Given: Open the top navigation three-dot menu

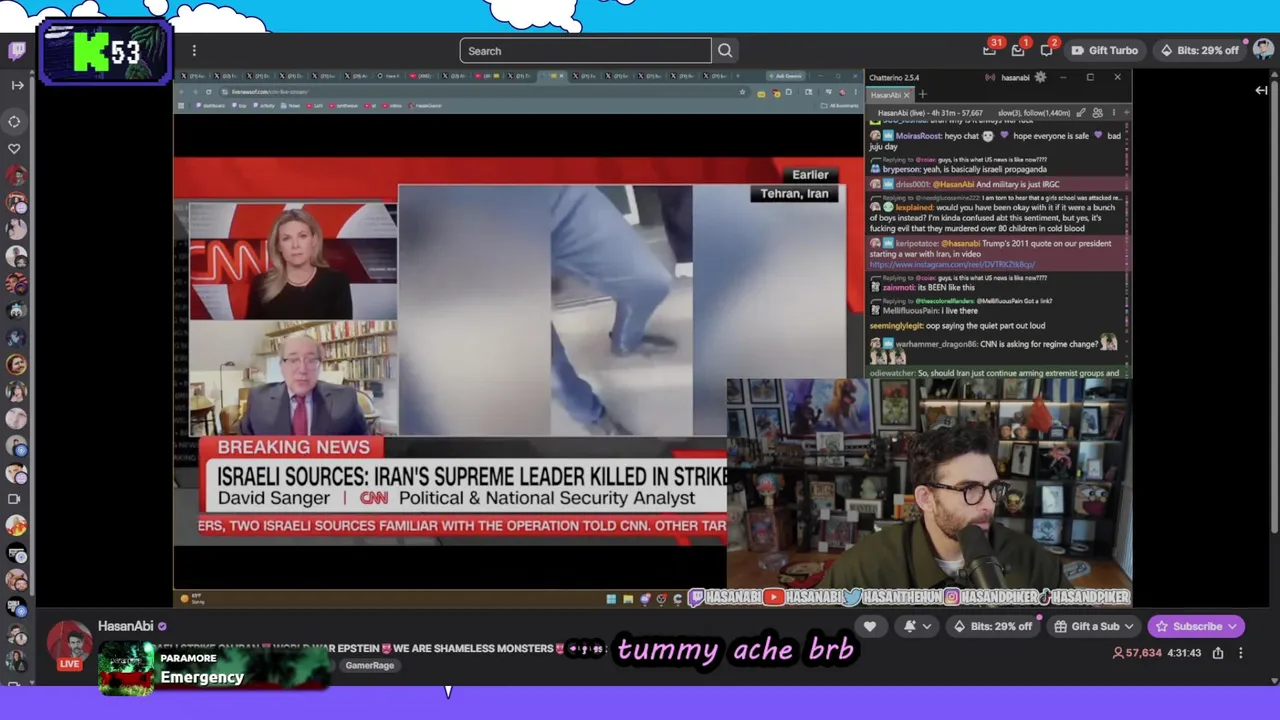Looking at the screenshot, I should coord(194,51).
